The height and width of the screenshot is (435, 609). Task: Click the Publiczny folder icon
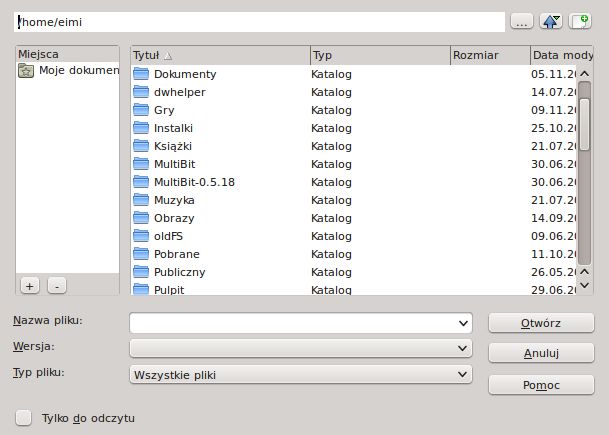point(141,272)
